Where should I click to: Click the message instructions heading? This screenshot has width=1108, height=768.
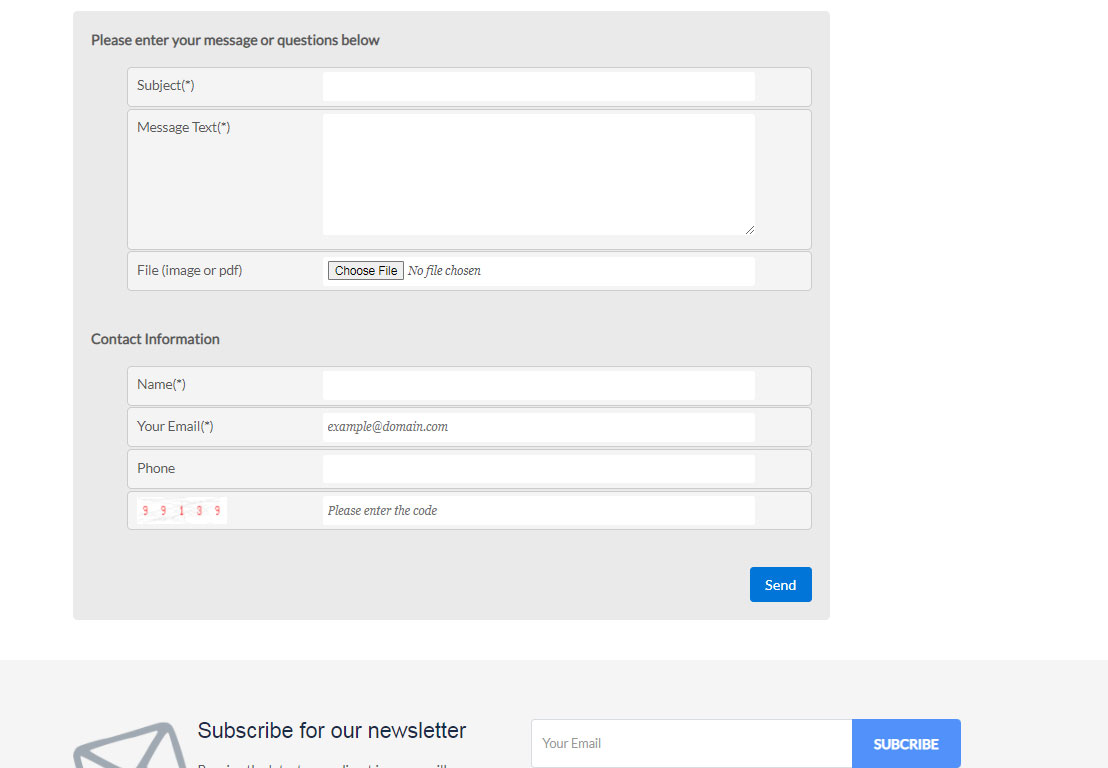pyautogui.click(x=235, y=40)
